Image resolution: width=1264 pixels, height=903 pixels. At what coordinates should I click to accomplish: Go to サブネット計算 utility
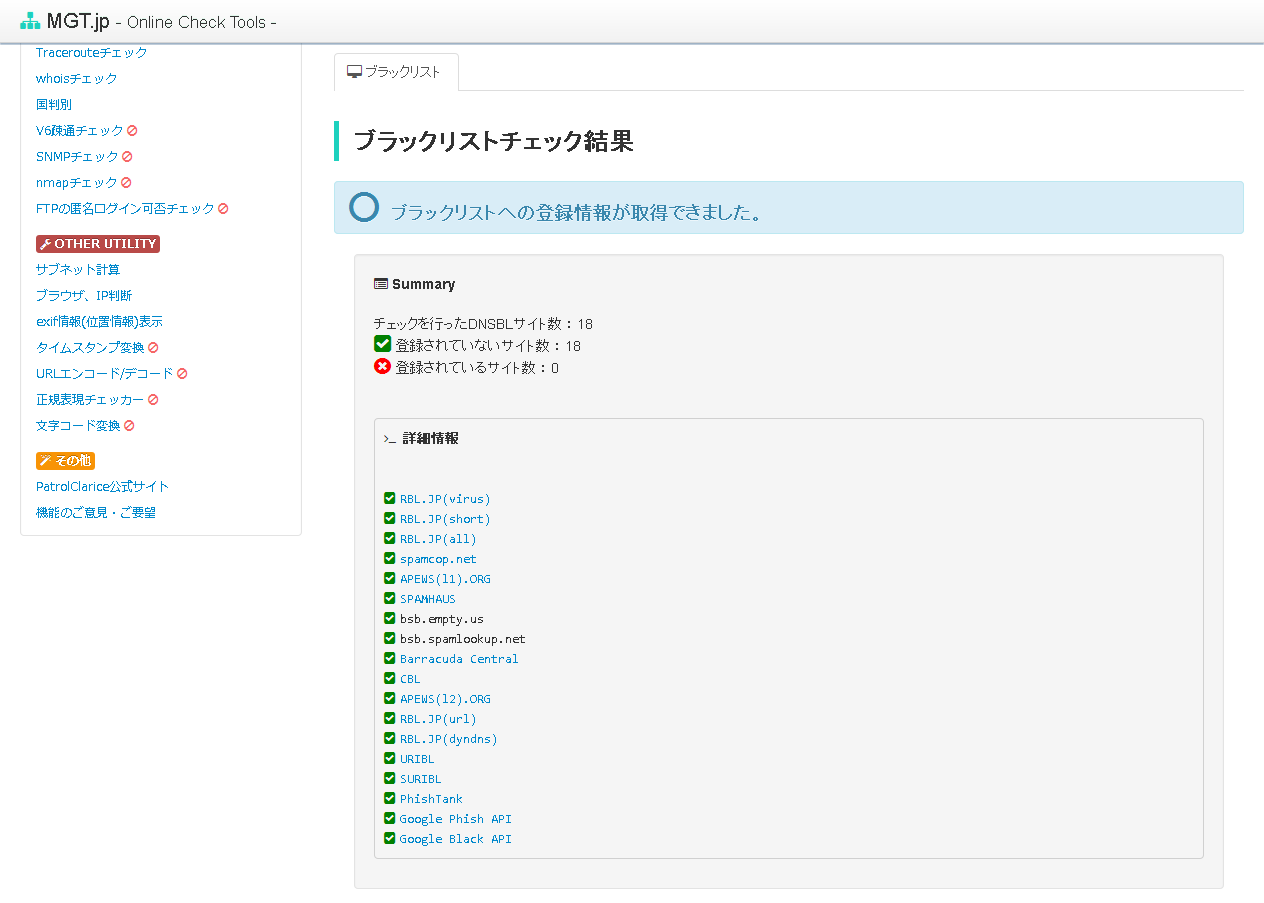[77, 269]
